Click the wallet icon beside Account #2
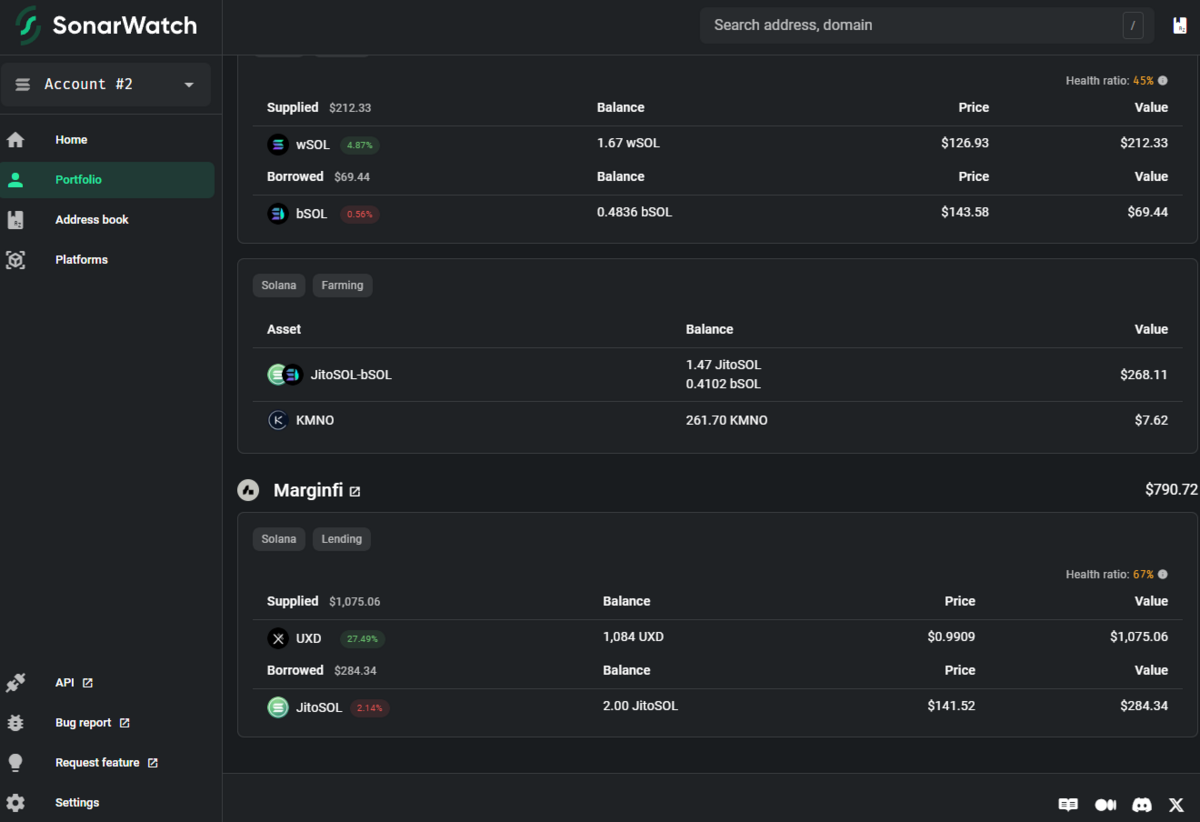This screenshot has width=1200, height=822. coord(23,85)
